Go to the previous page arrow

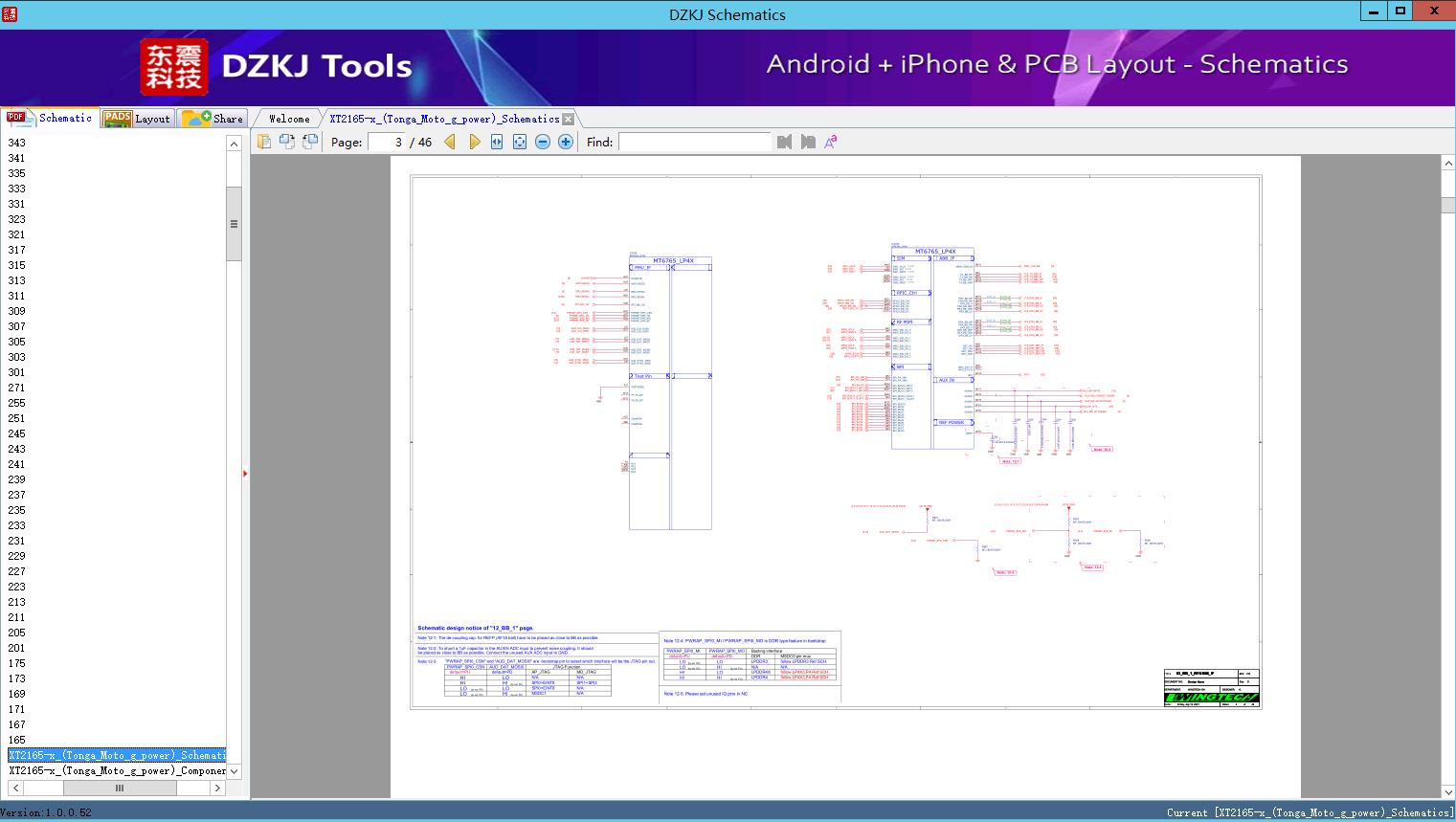click(x=450, y=142)
